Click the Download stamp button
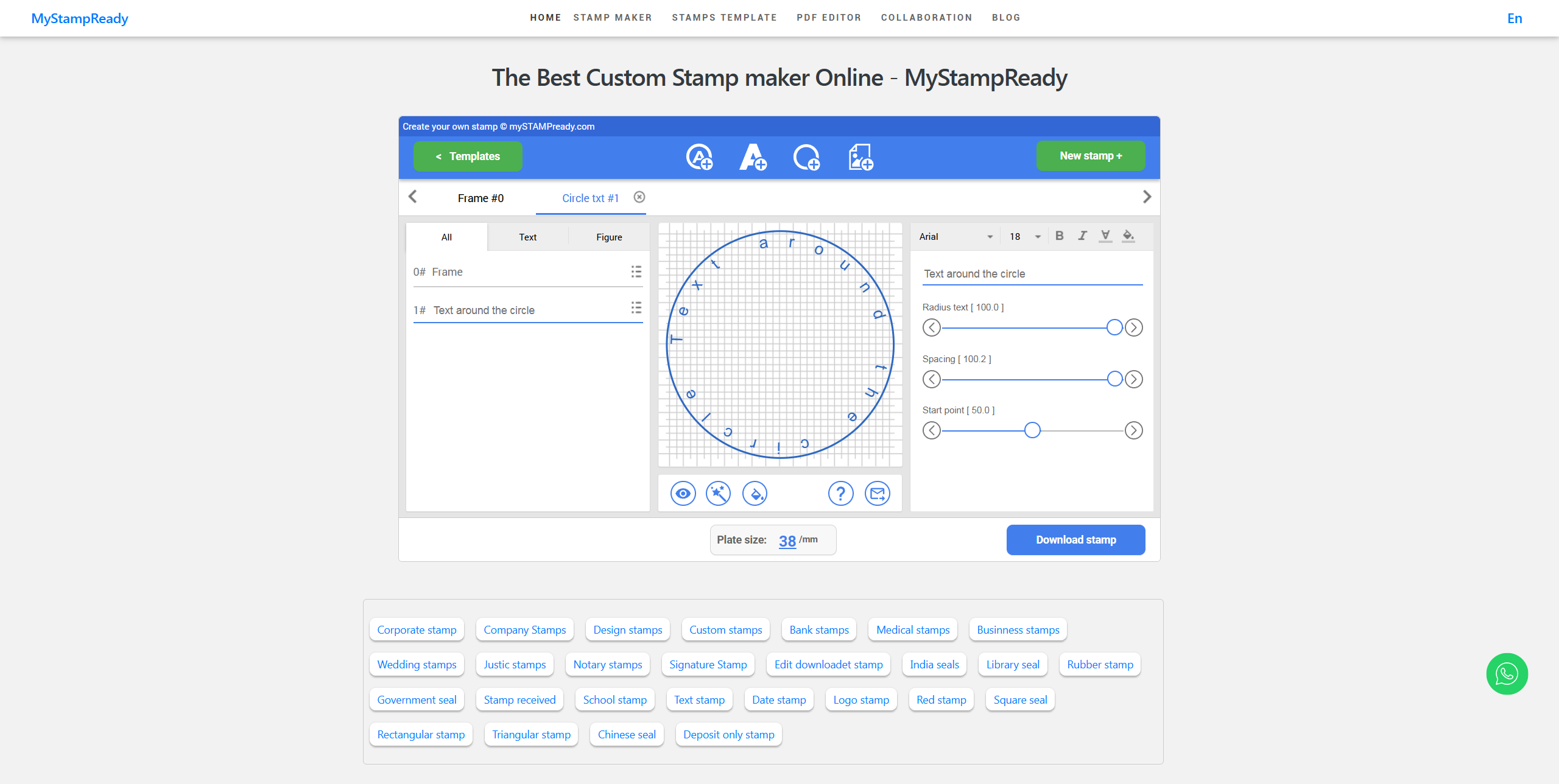Screen dimensions: 1559x784 [x=1076, y=540]
